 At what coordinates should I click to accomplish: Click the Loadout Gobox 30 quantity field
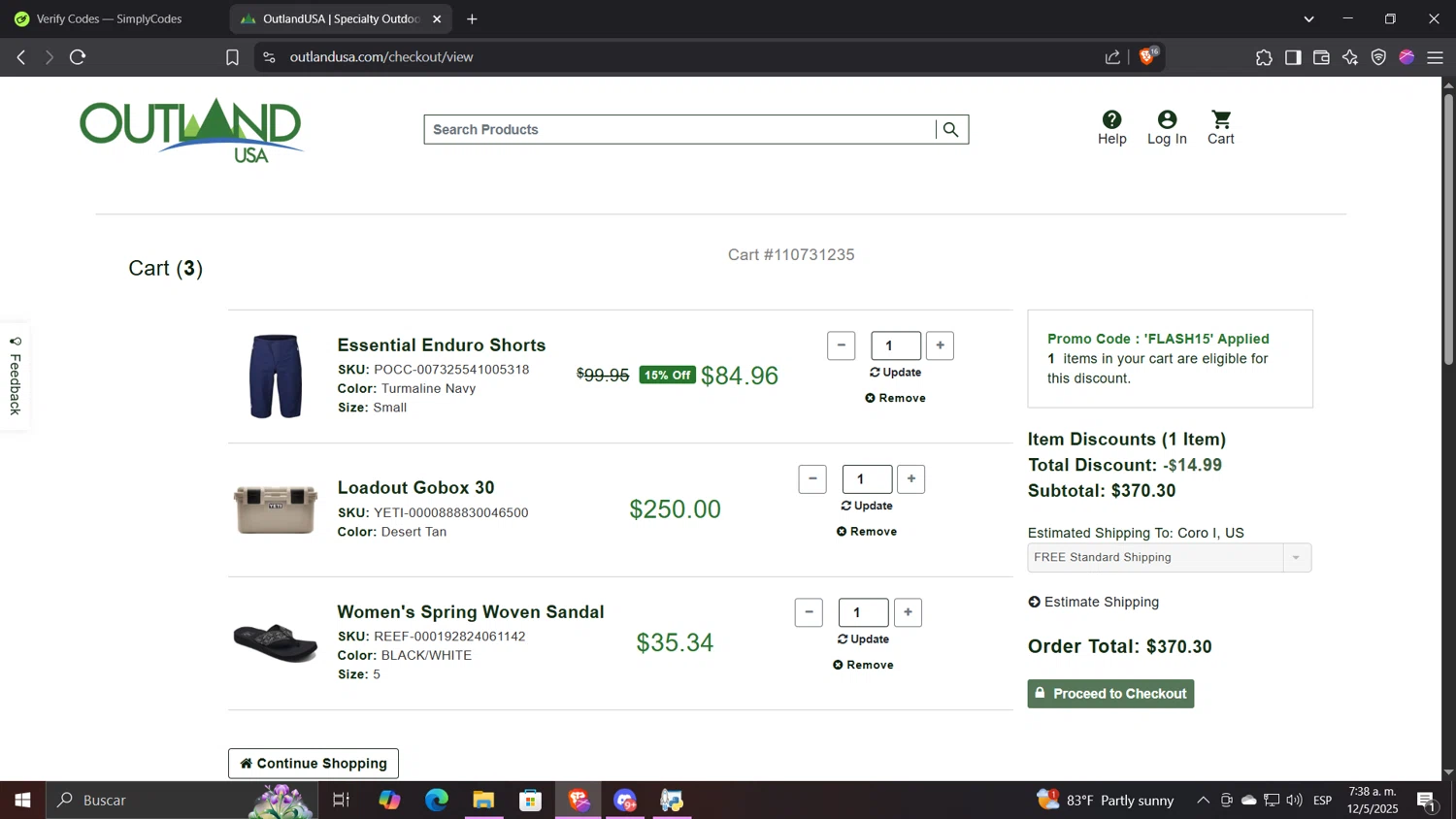867,478
